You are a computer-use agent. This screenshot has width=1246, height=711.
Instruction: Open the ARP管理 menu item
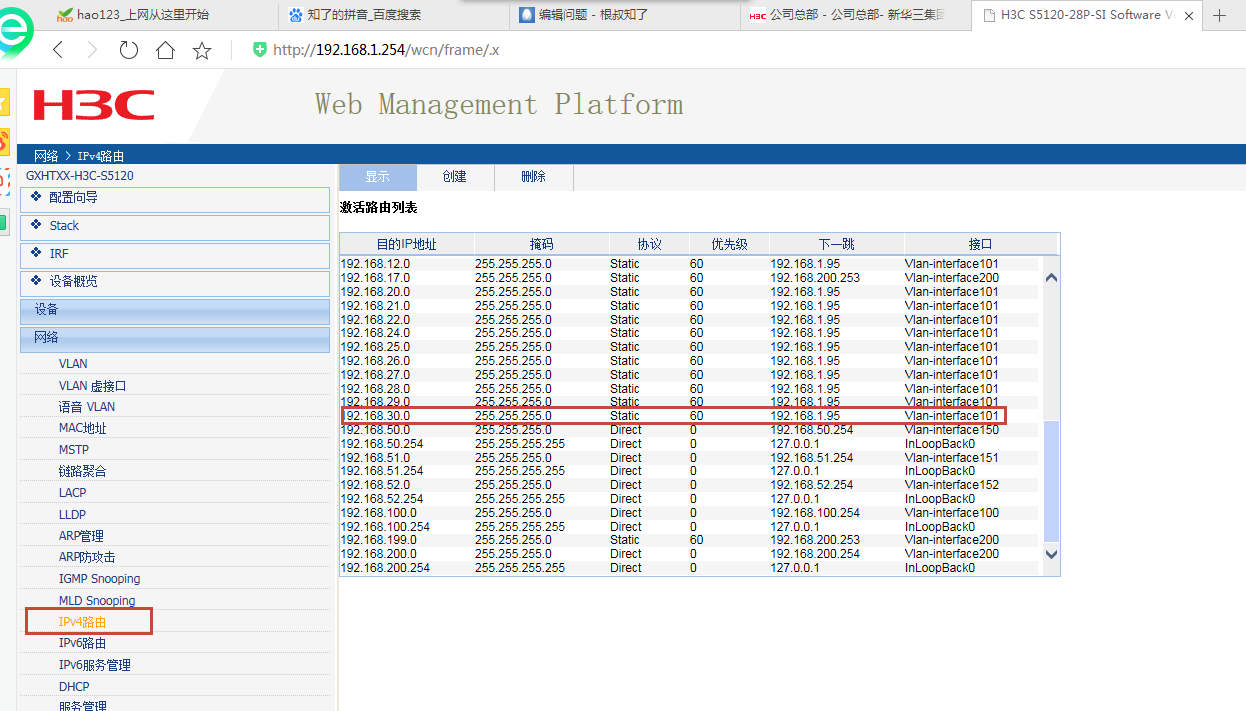(81, 537)
